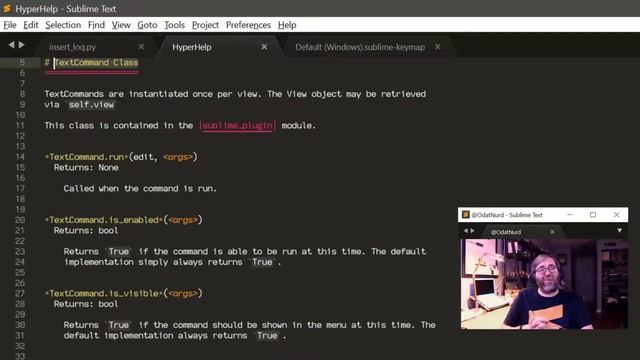Screen dimensions: 640x360
Task: Click next tab arrow in @OdatNurd window
Action: [x=473, y=231]
